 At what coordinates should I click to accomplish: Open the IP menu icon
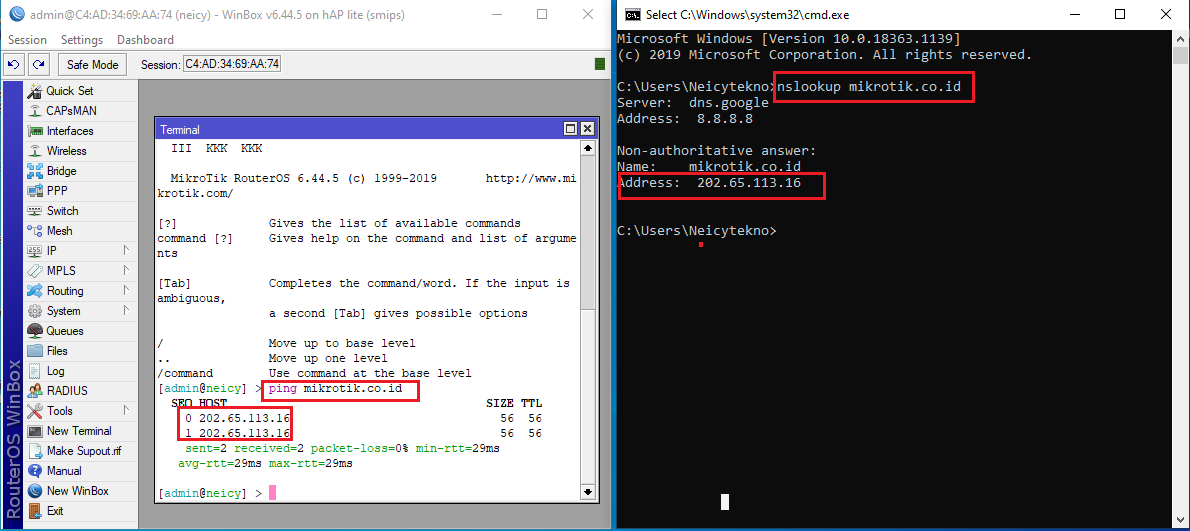(x=34, y=251)
